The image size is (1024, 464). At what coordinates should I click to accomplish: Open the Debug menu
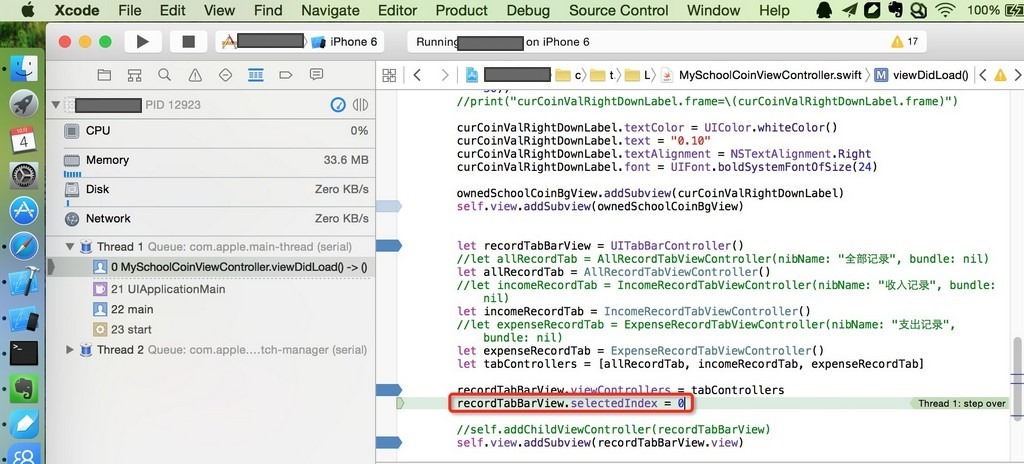coord(528,10)
